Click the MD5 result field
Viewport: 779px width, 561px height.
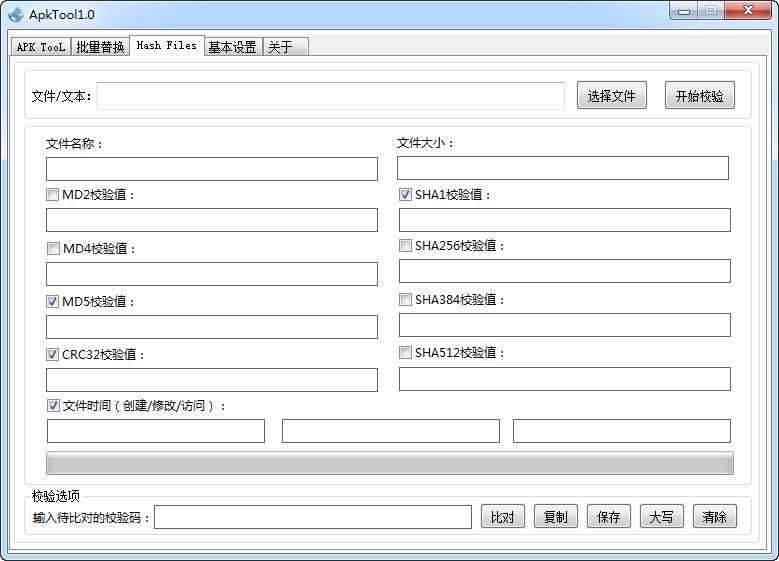[x=212, y=327]
